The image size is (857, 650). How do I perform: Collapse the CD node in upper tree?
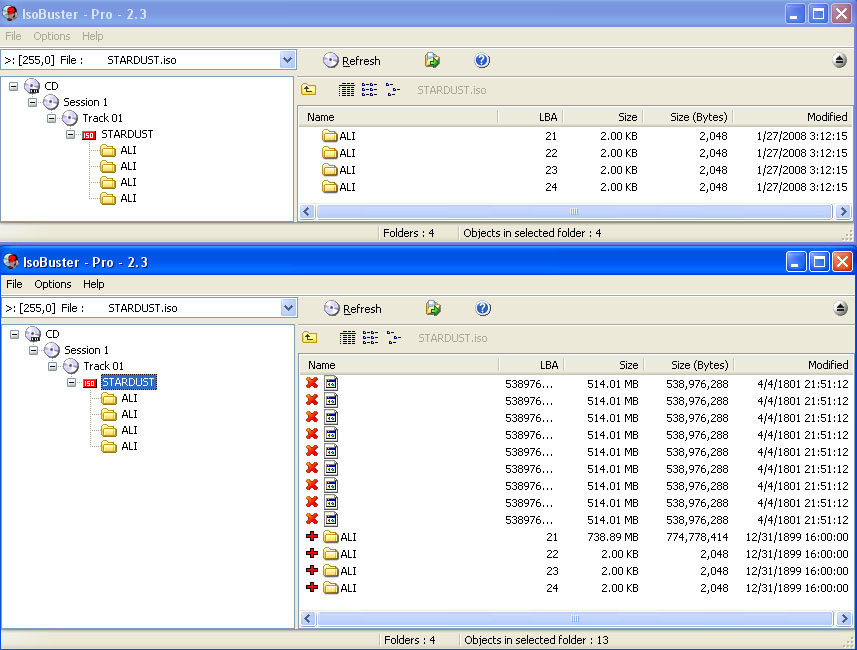point(14,86)
